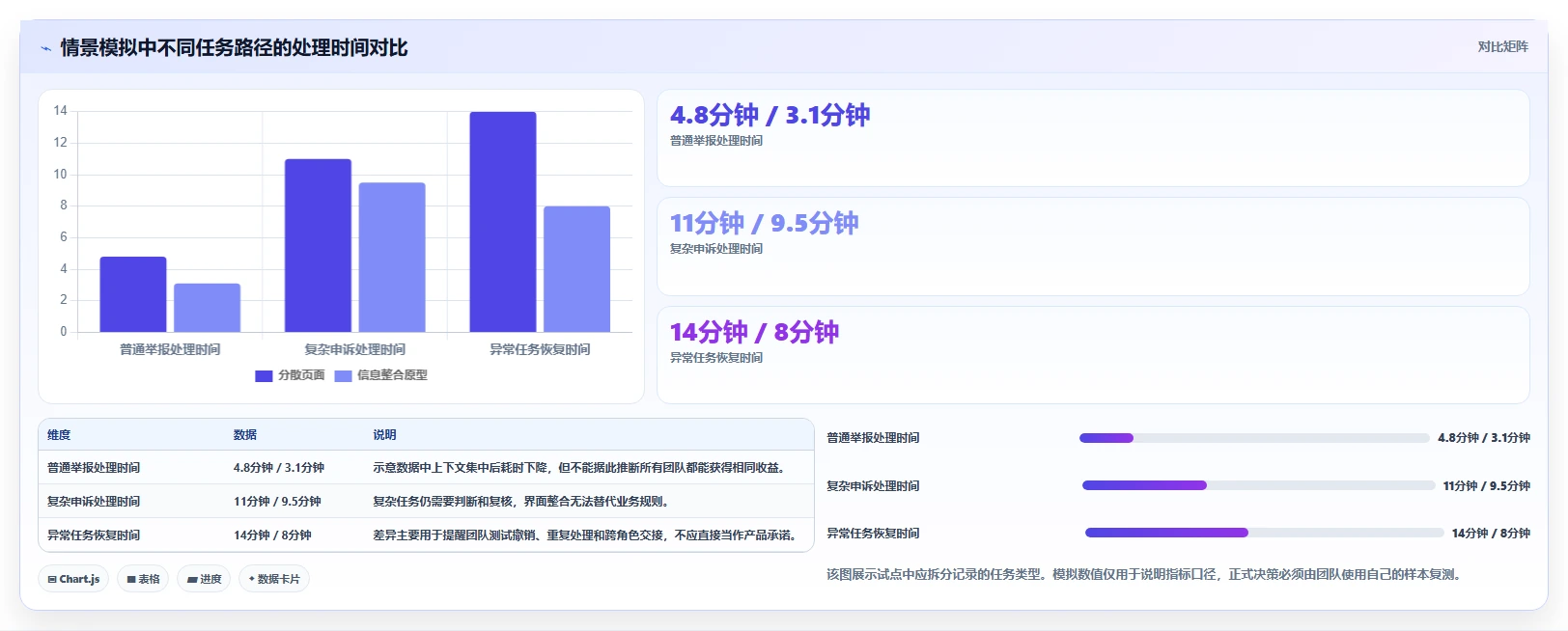Click the title 情景模拟中不同任务路径的处理时间对比
1568x631 pixels.
tap(234, 48)
